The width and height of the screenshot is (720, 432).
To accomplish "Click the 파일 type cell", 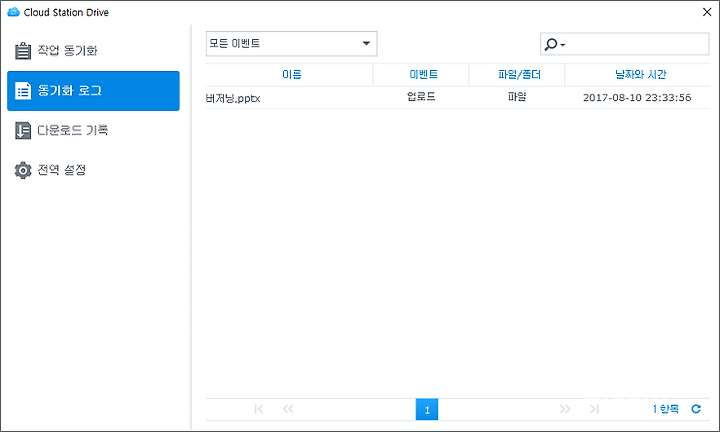I will (517, 97).
